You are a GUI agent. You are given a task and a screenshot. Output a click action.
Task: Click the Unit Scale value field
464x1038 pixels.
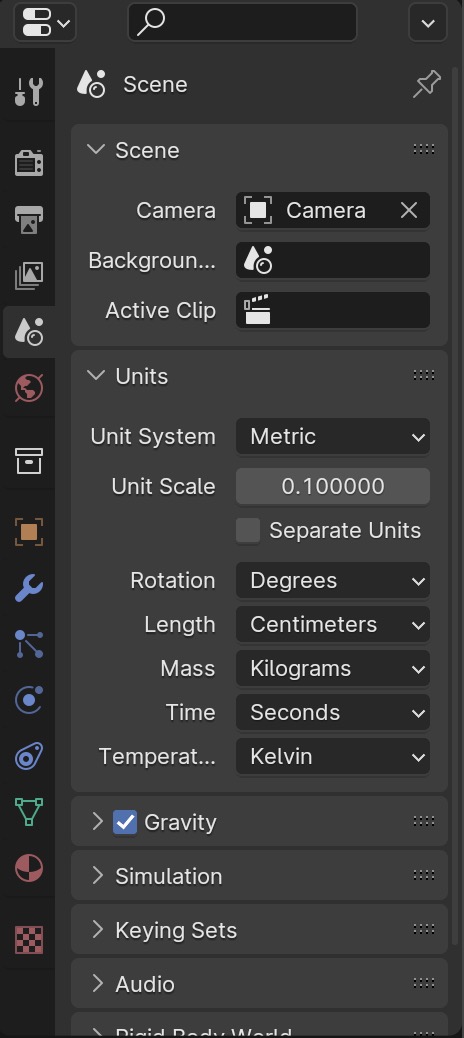333,487
